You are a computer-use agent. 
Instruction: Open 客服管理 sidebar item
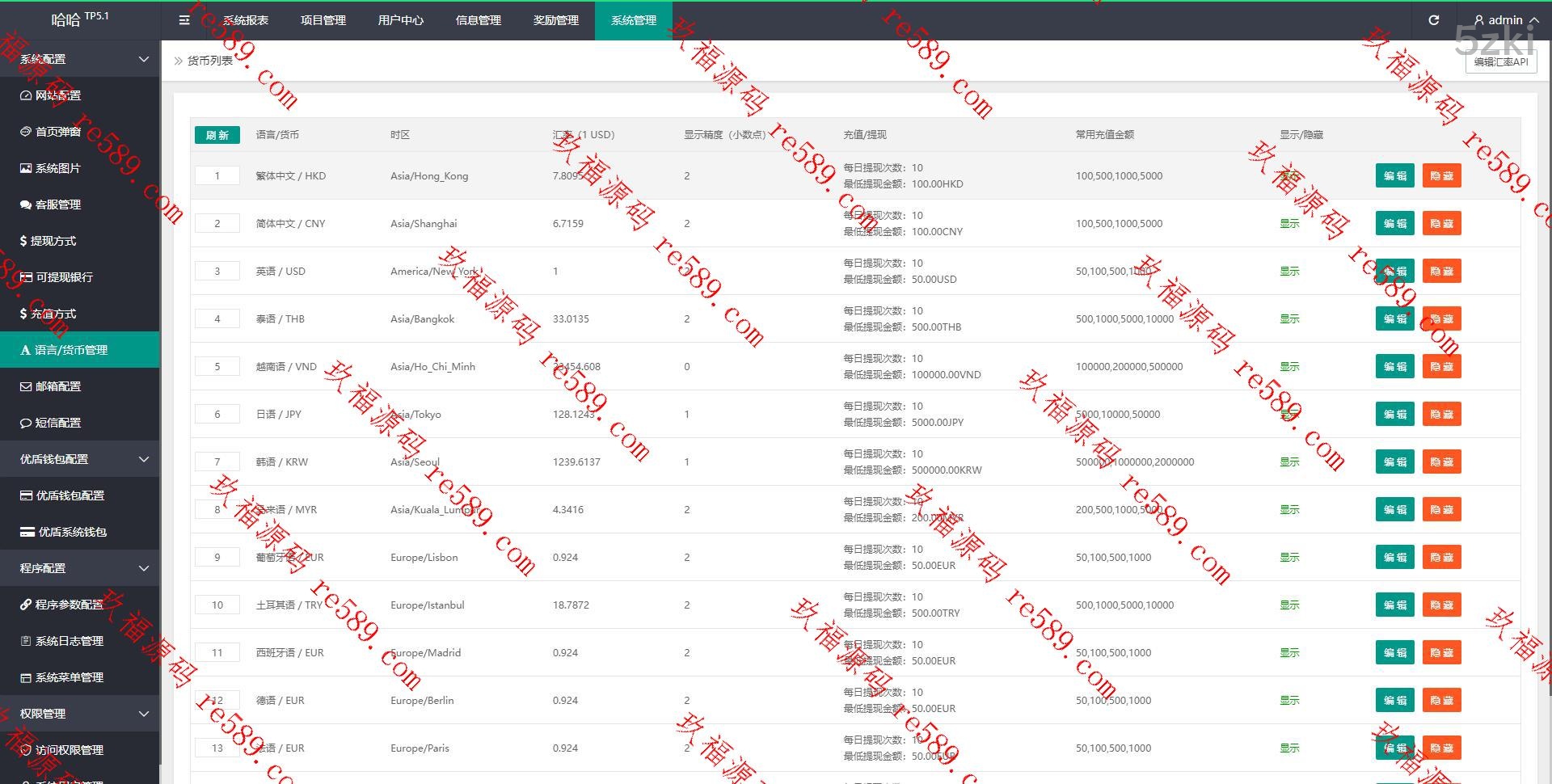click(x=57, y=204)
